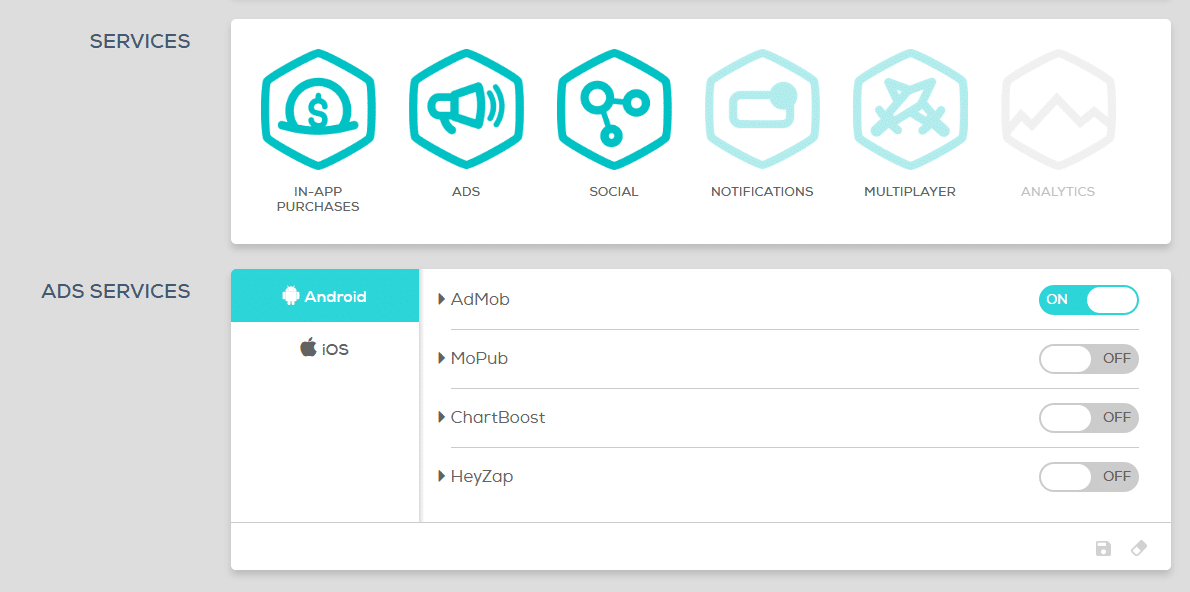Switch to the iOS platform tab
Viewport: 1190px width, 592px height.
pos(325,349)
